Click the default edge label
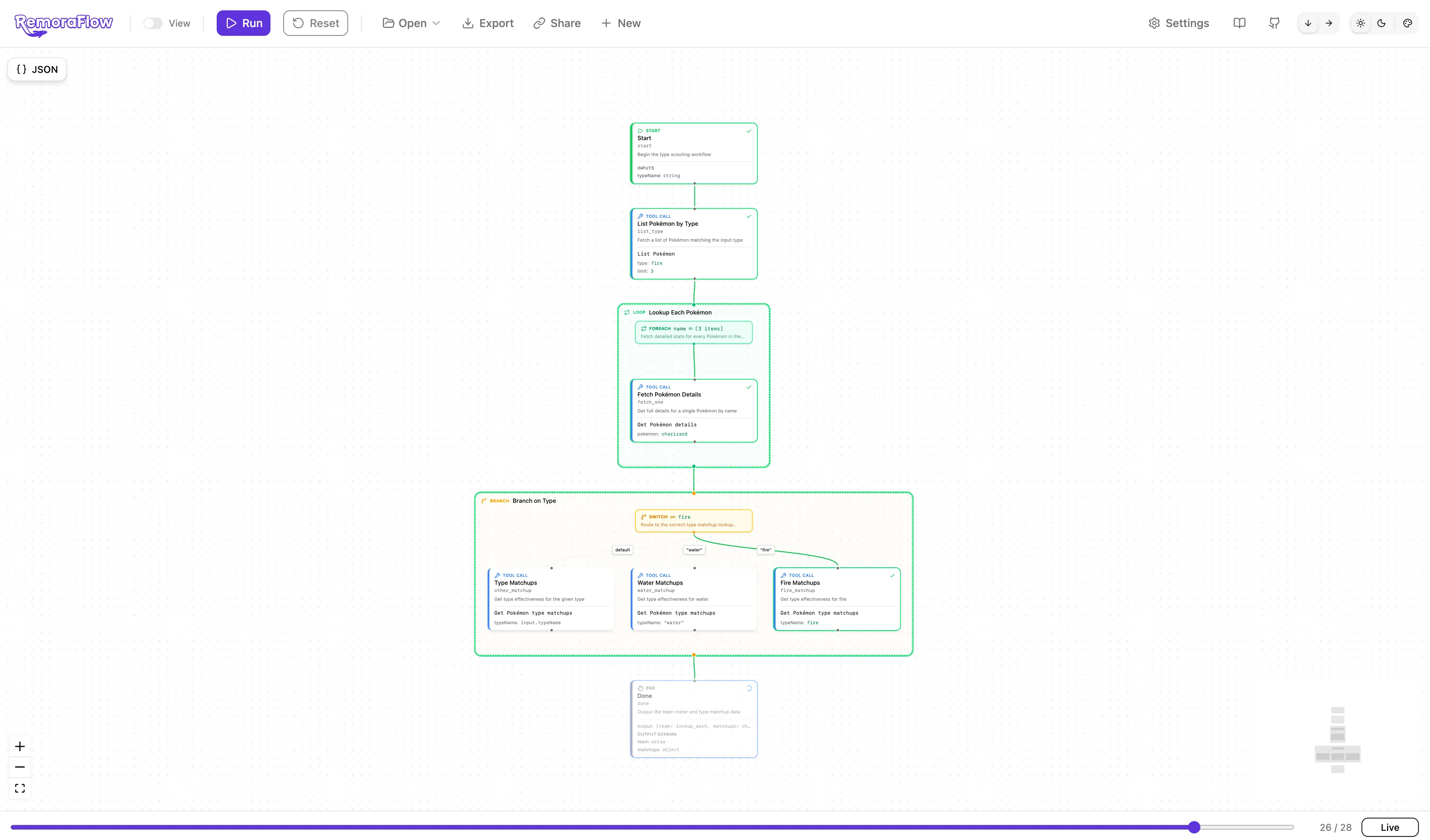 pos(623,550)
